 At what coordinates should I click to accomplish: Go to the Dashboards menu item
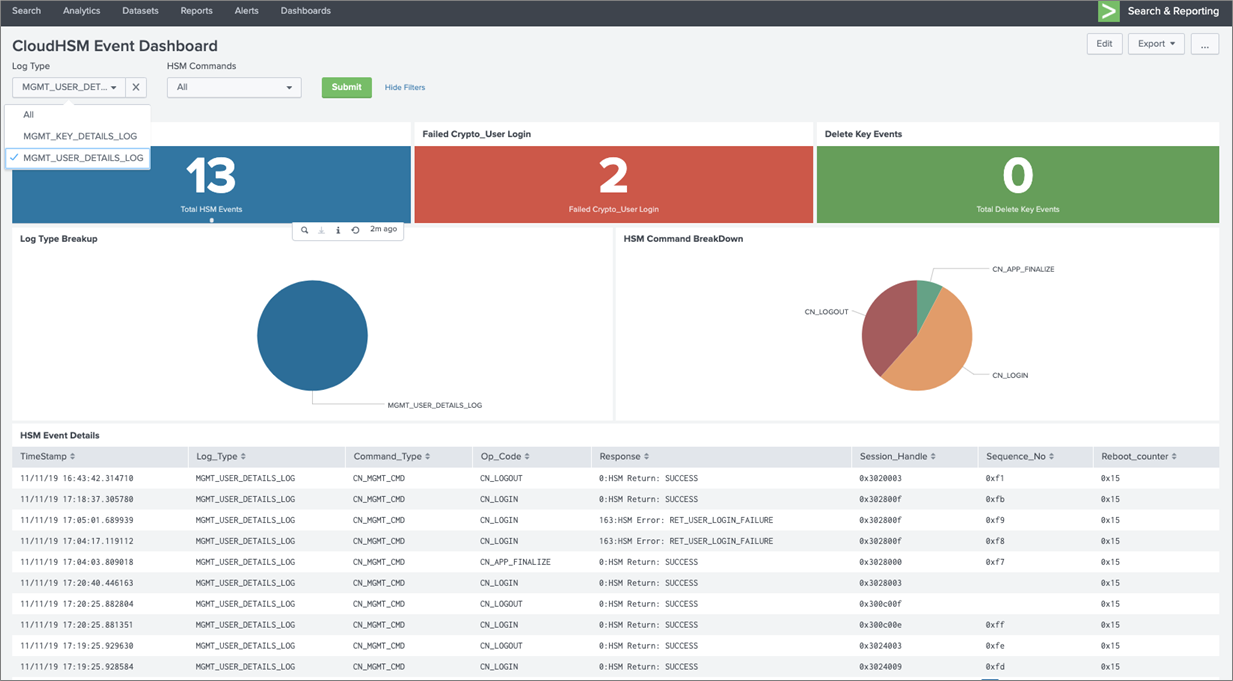(306, 11)
